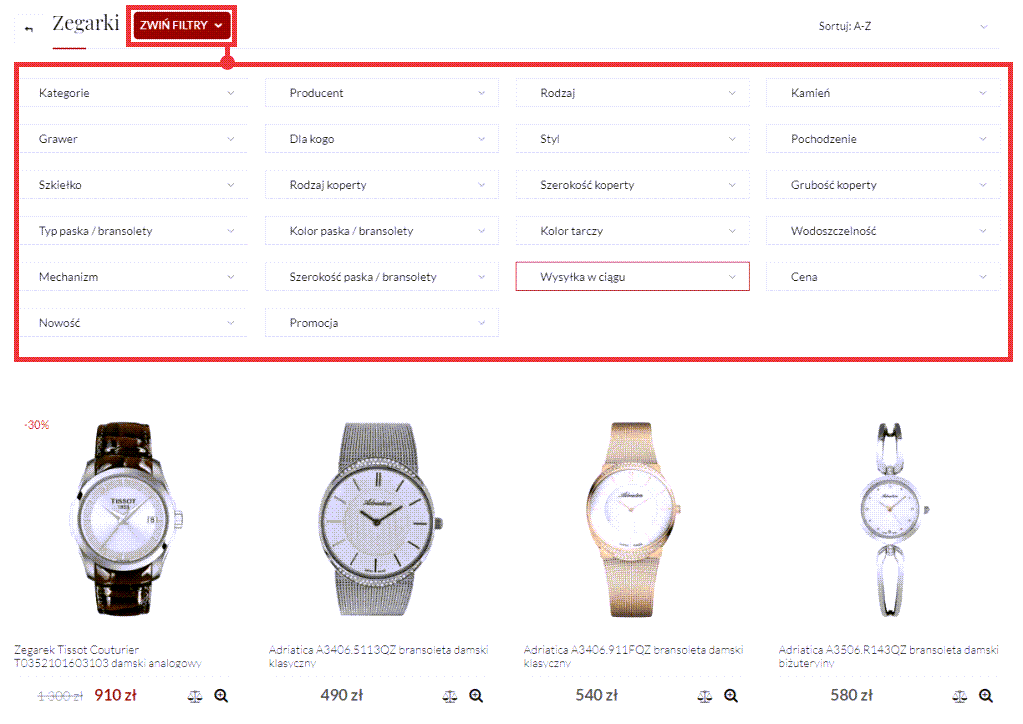This screenshot has width=1023, height=724.
Task: Click magnifier icon for Adriatica A3406.911FQZ
Action: pyautogui.click(x=731, y=696)
